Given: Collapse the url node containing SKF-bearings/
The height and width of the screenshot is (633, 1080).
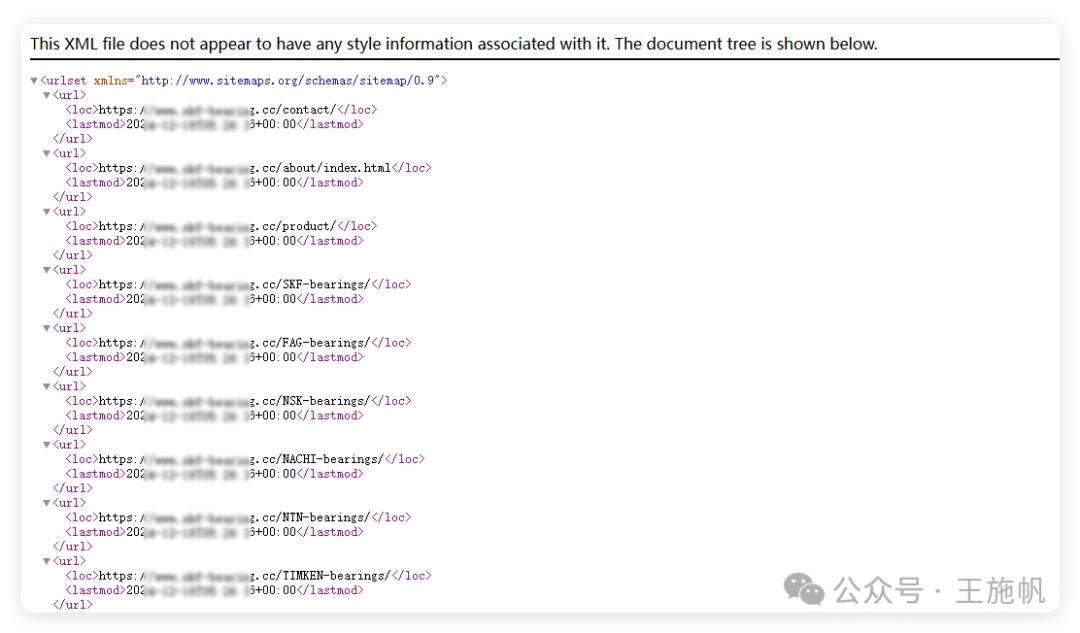Looking at the screenshot, I should click(x=47, y=270).
